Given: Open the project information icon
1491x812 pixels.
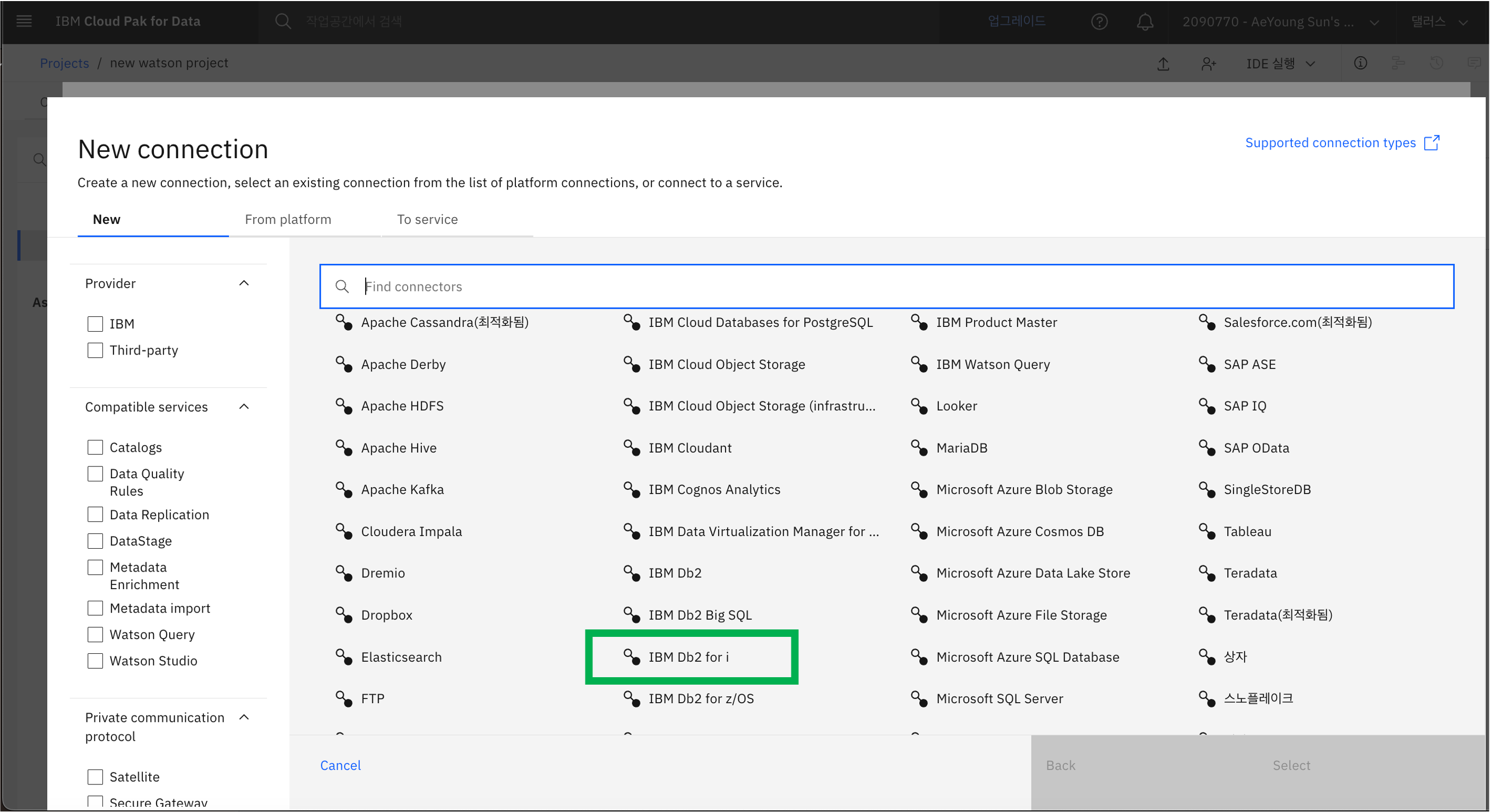Looking at the screenshot, I should [1360, 63].
